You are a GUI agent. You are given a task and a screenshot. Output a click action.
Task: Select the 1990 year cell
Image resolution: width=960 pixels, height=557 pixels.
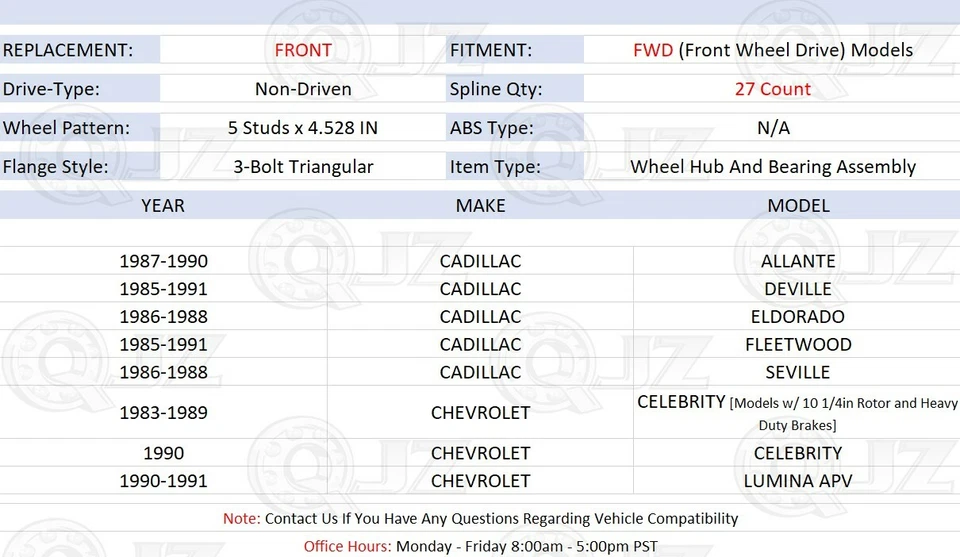[163, 454]
